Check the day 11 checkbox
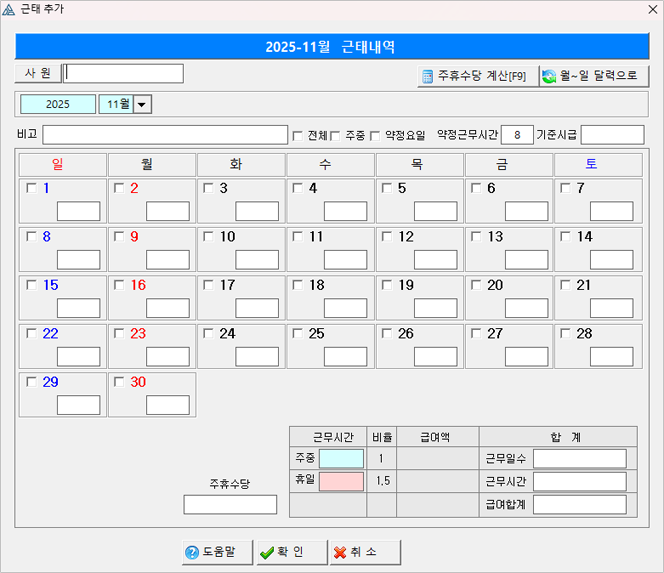 (298, 236)
